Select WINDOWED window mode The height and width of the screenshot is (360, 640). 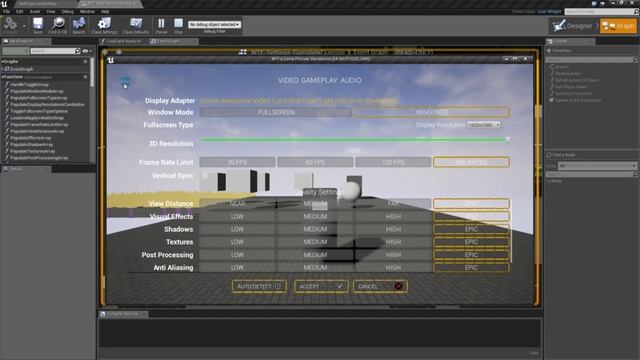pyautogui.click(x=432, y=112)
